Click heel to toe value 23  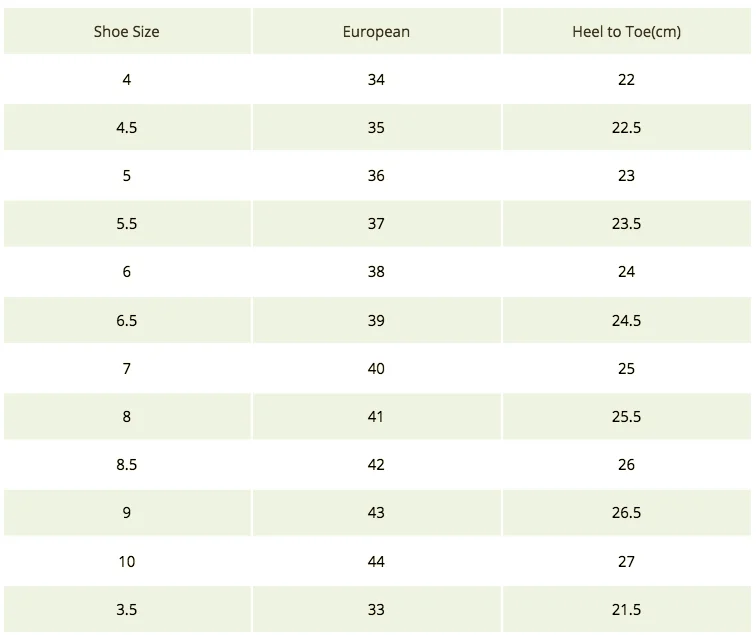click(626, 176)
